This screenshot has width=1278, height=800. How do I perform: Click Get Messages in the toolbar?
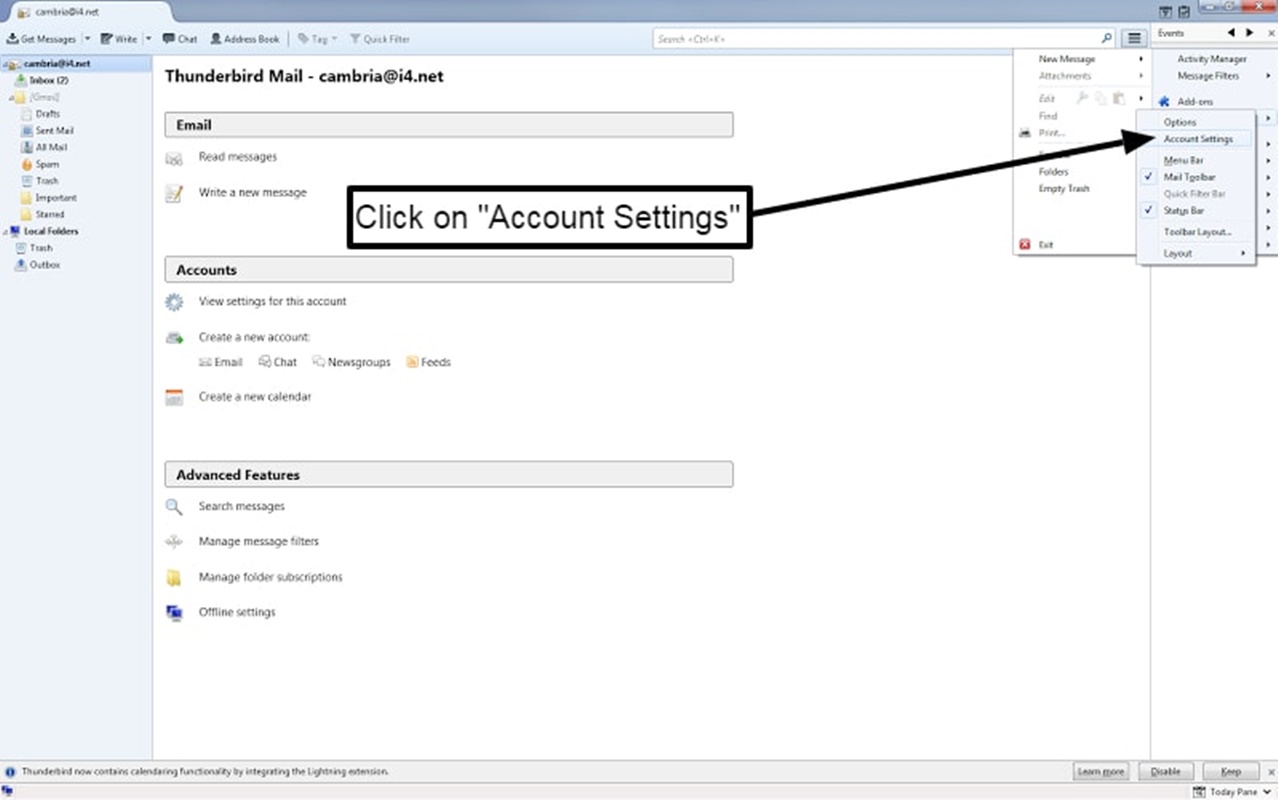click(x=42, y=39)
